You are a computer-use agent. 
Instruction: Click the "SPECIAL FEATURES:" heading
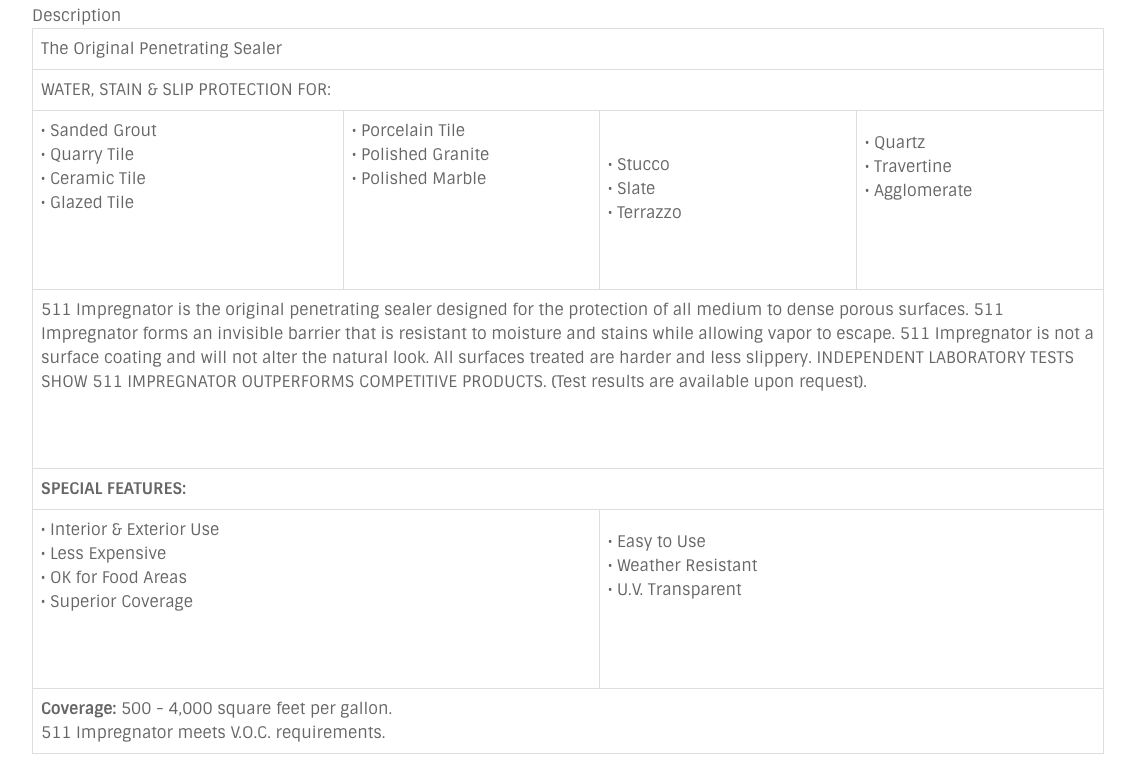point(113,488)
